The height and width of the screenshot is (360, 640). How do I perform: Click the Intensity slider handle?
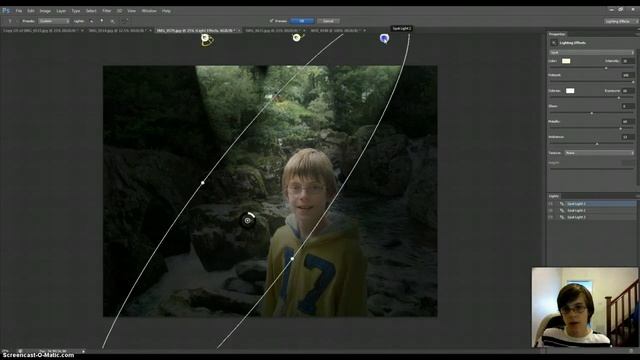tap(606, 68)
